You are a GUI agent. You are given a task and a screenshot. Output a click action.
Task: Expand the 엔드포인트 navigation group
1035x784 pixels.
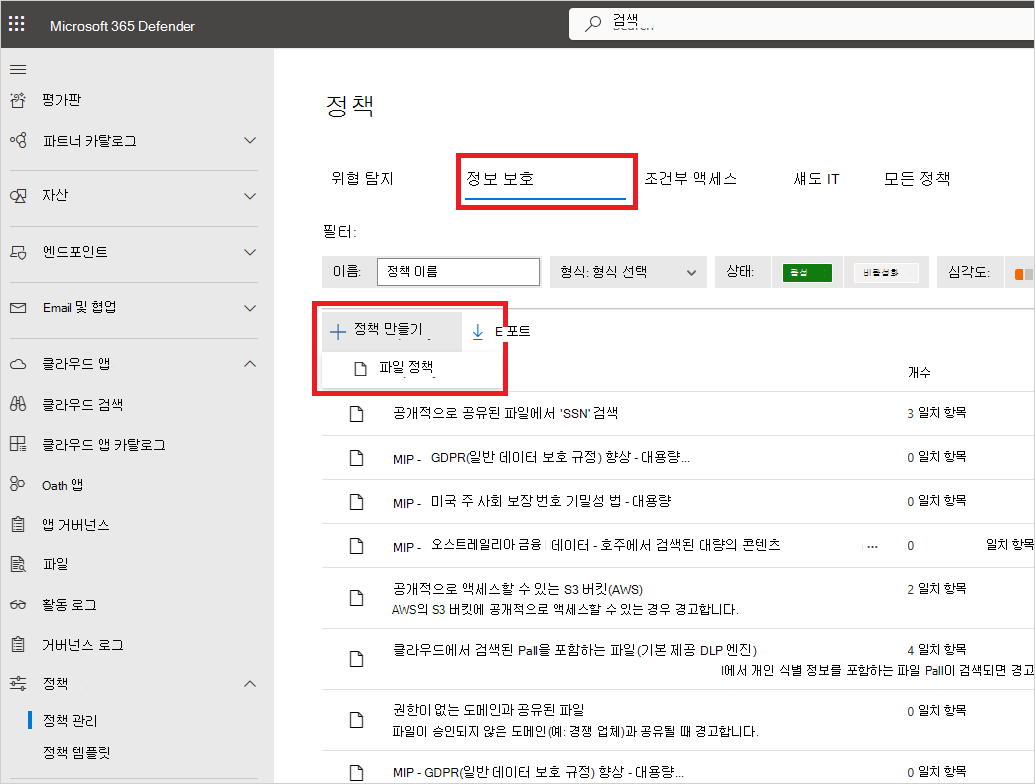coord(250,252)
